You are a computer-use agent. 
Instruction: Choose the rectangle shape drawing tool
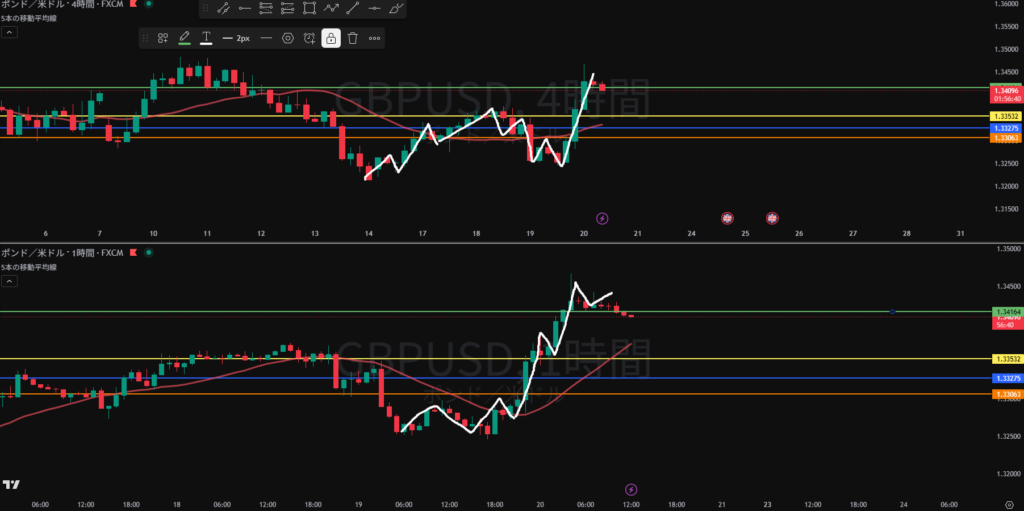click(309, 9)
